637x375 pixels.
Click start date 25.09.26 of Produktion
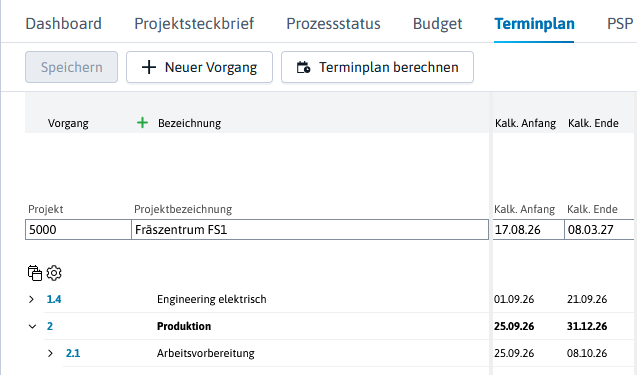514,326
